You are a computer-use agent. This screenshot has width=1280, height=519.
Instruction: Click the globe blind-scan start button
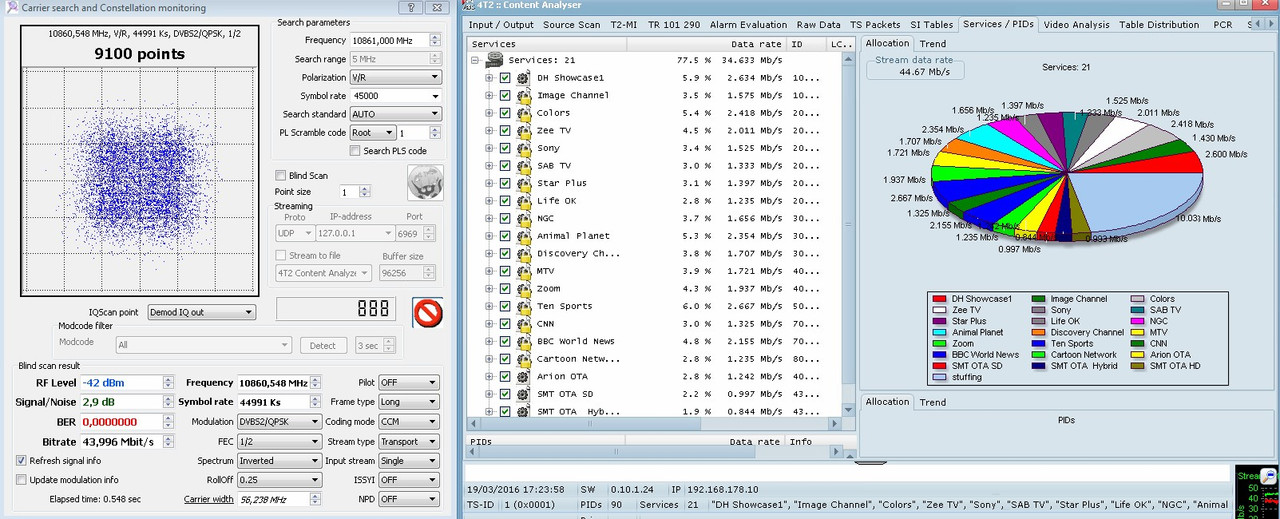[425, 182]
